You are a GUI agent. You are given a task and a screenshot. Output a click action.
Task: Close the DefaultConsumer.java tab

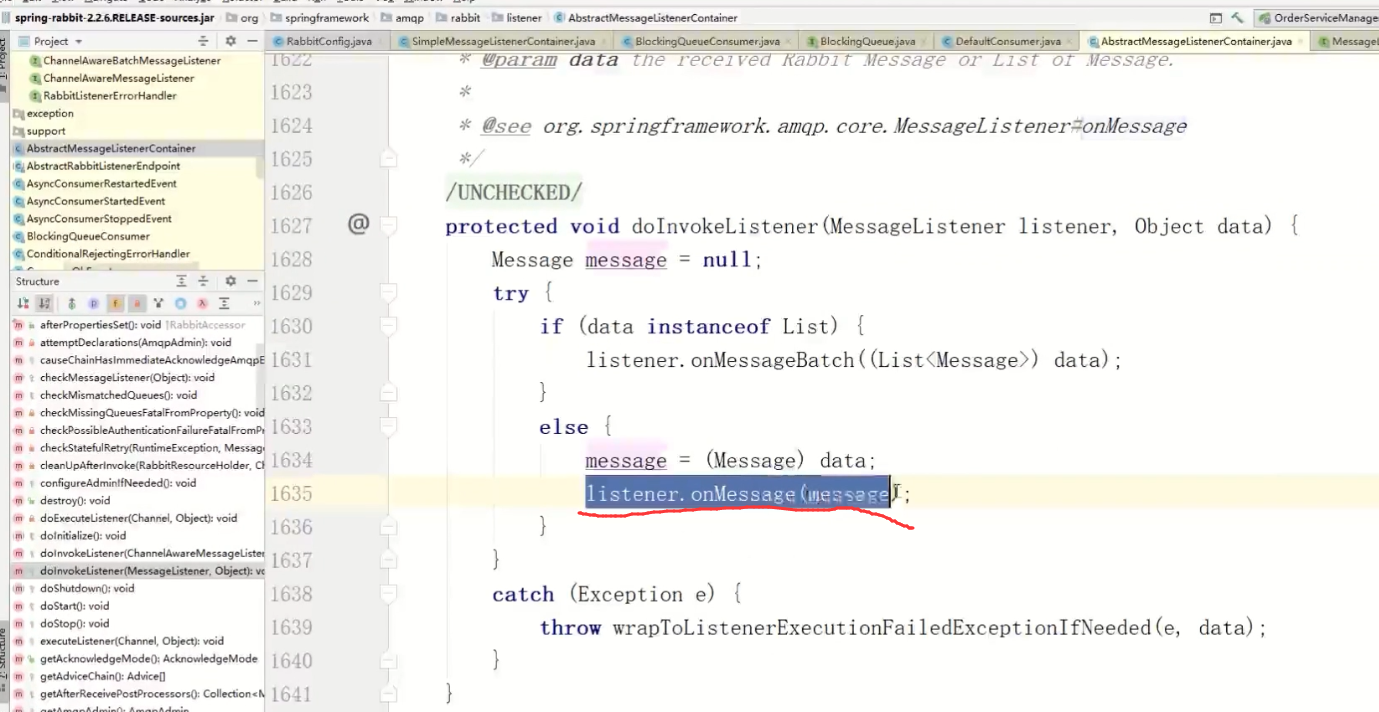[x=1070, y=41]
